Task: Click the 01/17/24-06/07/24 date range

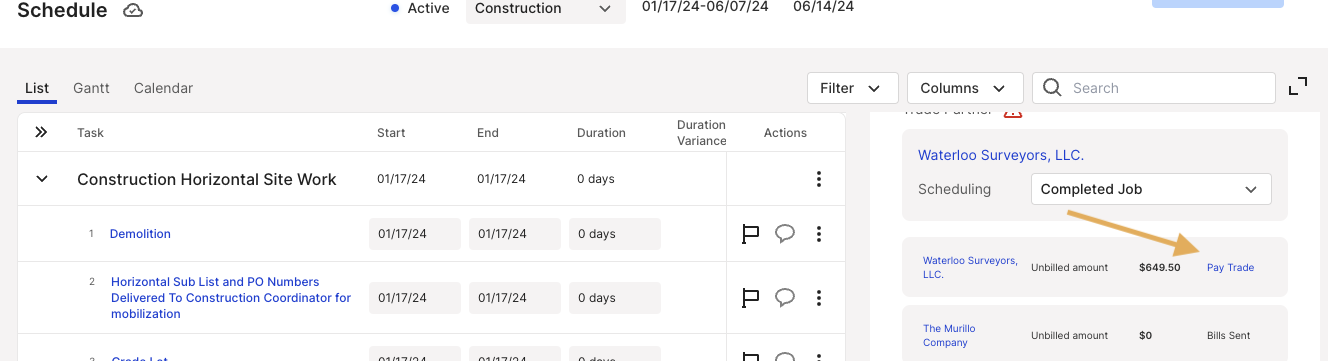Action: point(705,7)
